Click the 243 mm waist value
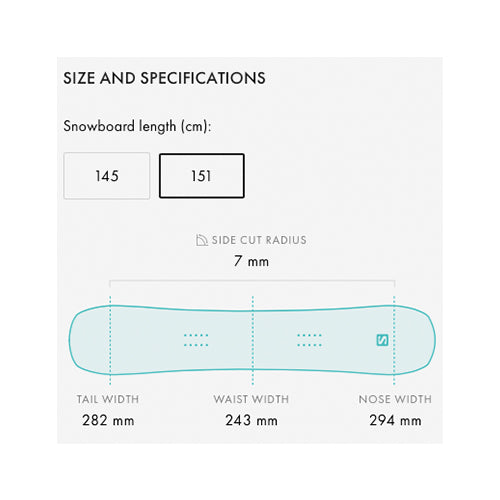500x500 pixels. coord(251,420)
